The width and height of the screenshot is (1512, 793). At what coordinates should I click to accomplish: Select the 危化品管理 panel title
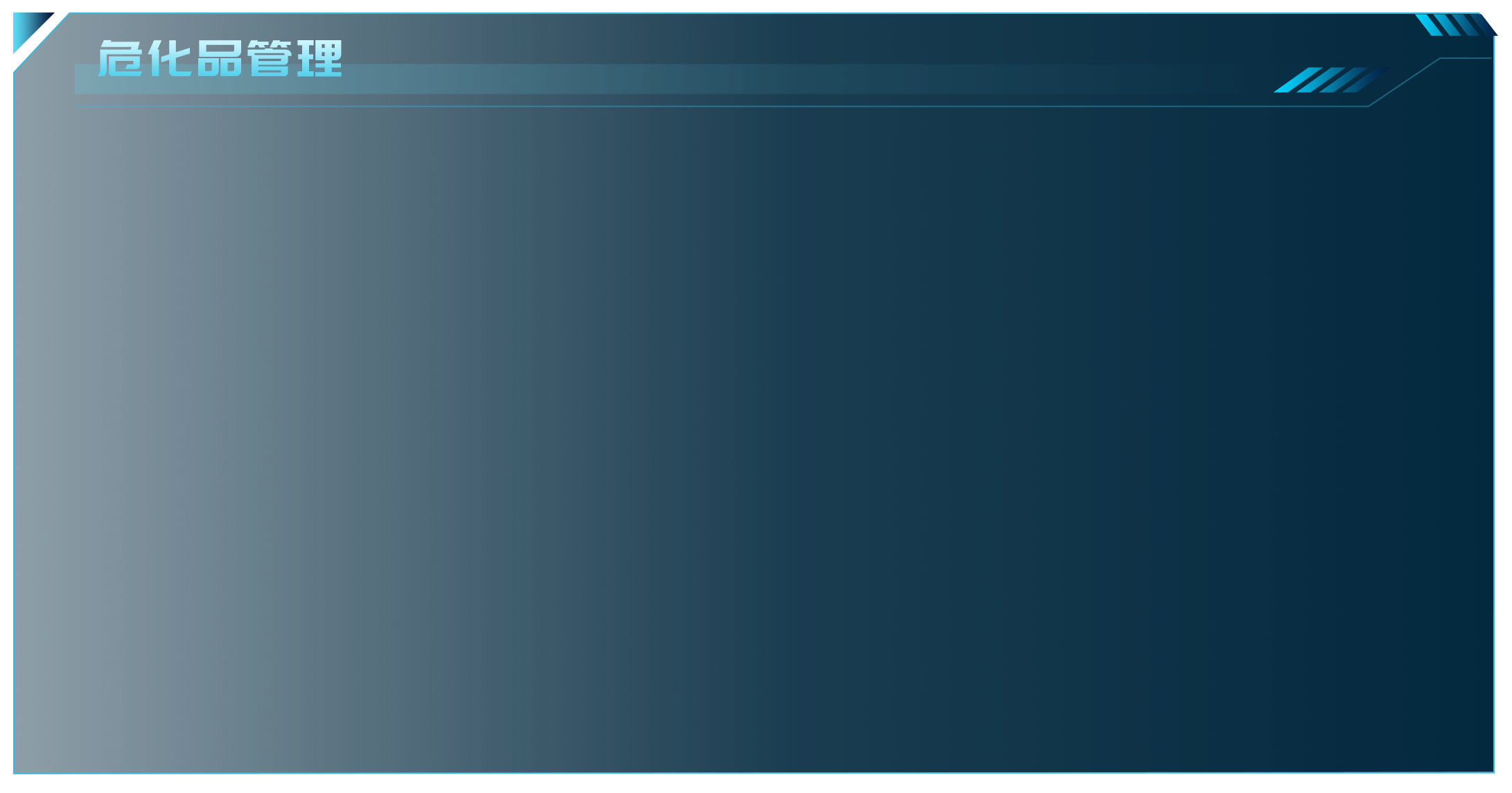click(x=220, y=57)
